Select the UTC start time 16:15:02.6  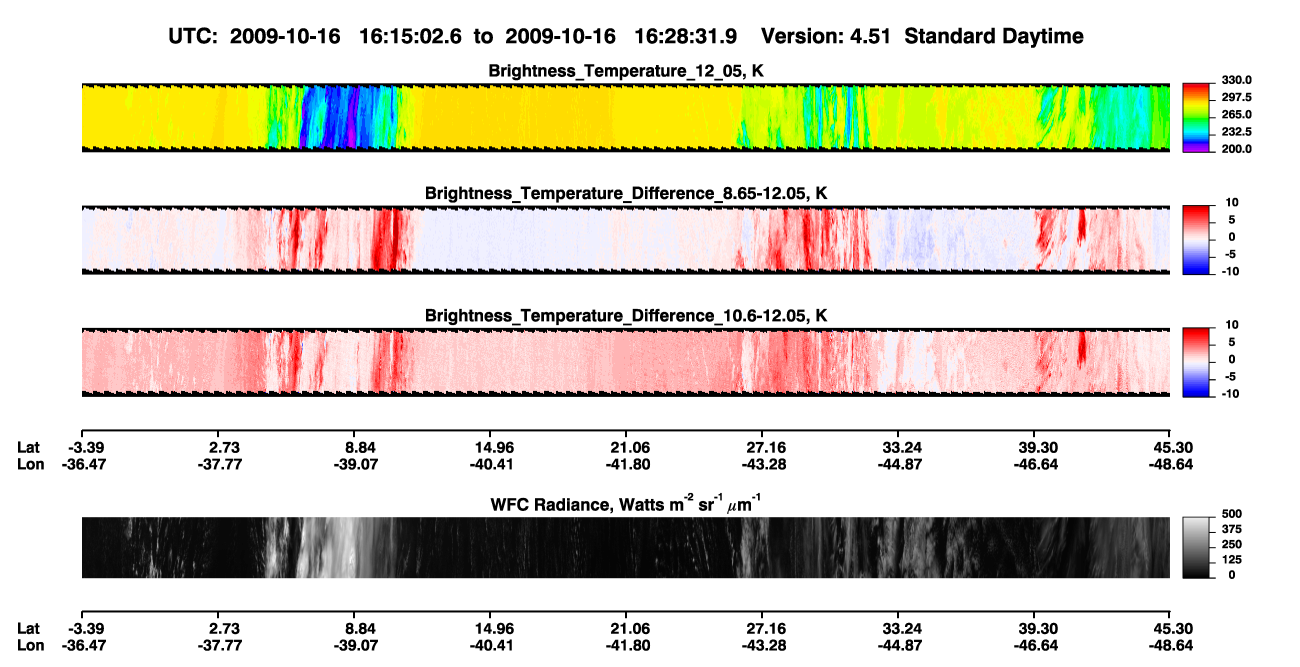click(412, 36)
